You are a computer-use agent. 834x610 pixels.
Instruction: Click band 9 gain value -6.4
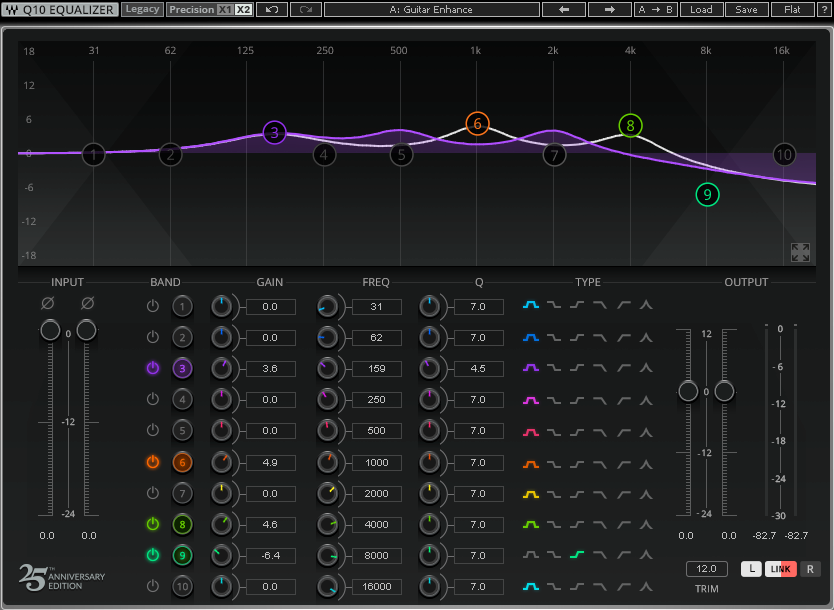point(270,555)
